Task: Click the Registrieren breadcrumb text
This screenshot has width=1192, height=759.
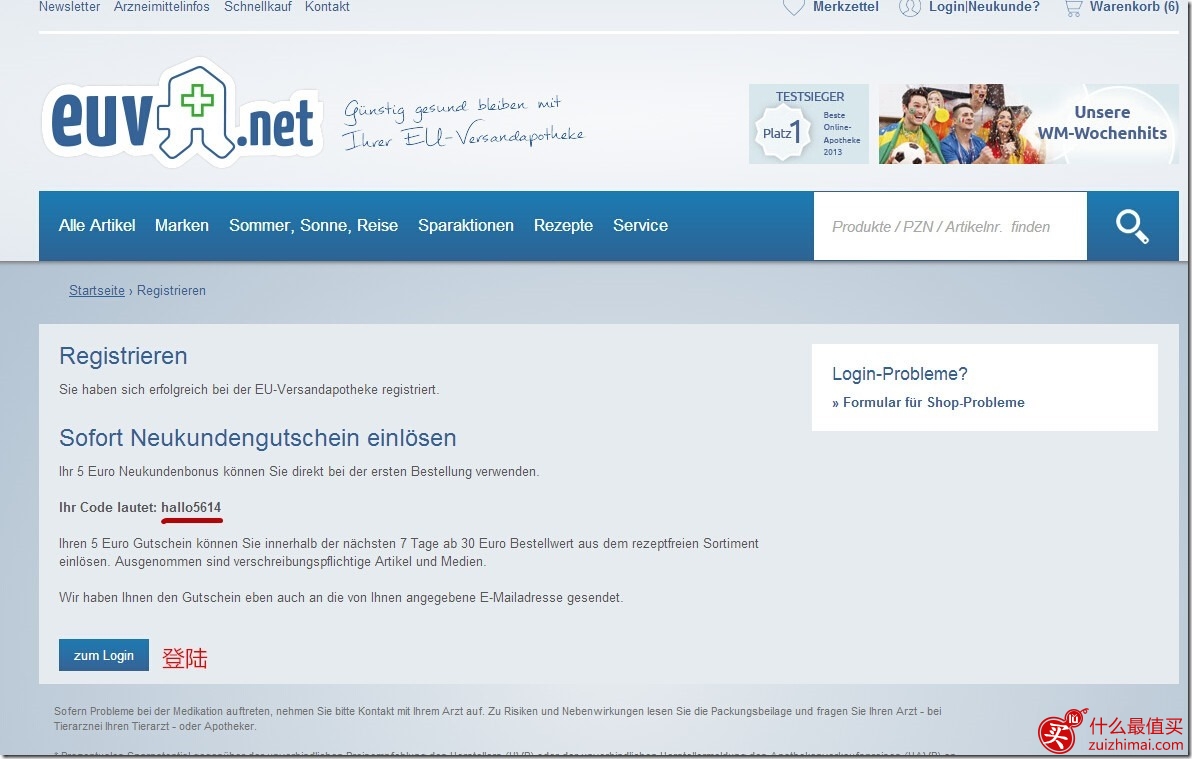Action: (171, 291)
